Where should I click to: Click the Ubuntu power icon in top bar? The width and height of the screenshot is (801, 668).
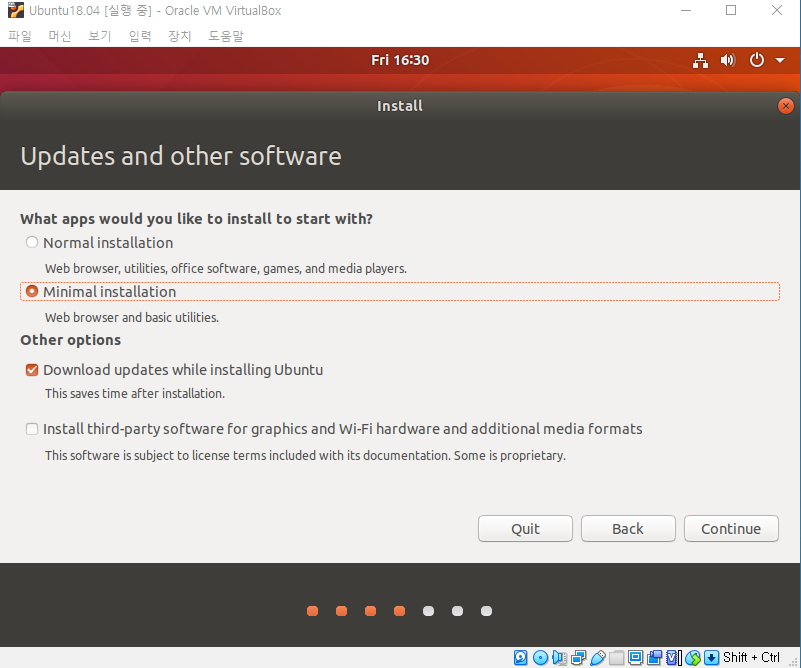point(757,60)
